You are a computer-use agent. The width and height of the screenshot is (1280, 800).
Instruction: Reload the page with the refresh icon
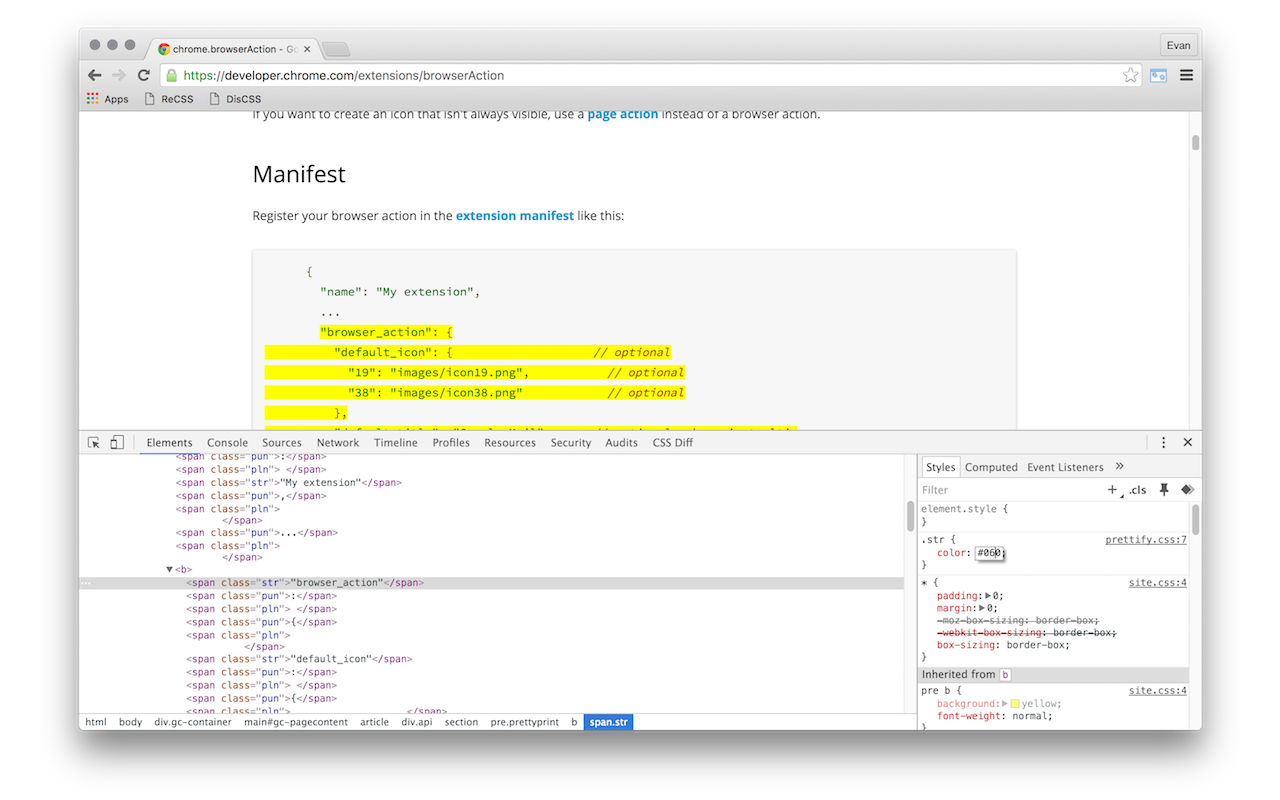(x=144, y=75)
